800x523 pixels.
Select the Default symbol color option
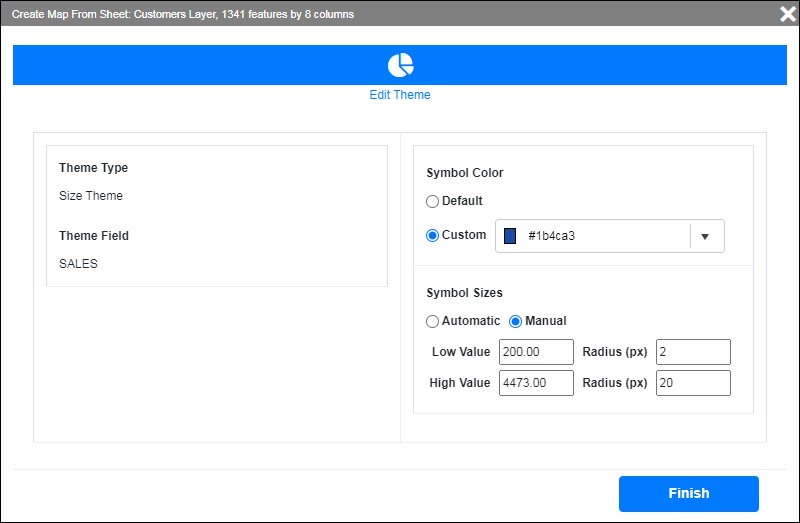point(432,201)
